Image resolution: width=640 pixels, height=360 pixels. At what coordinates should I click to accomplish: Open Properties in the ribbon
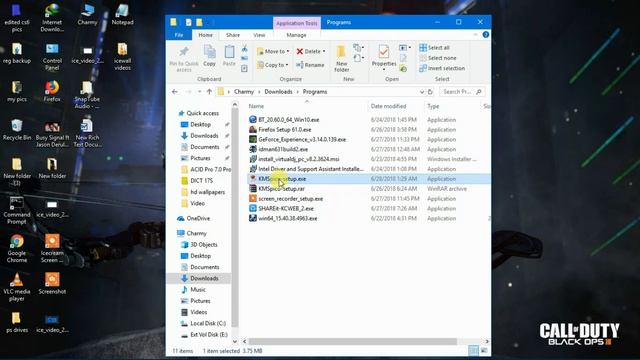click(x=384, y=58)
